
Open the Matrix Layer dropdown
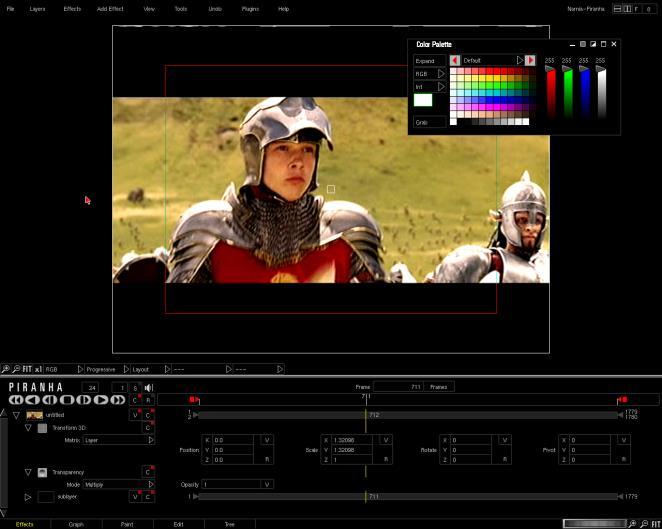click(119, 440)
